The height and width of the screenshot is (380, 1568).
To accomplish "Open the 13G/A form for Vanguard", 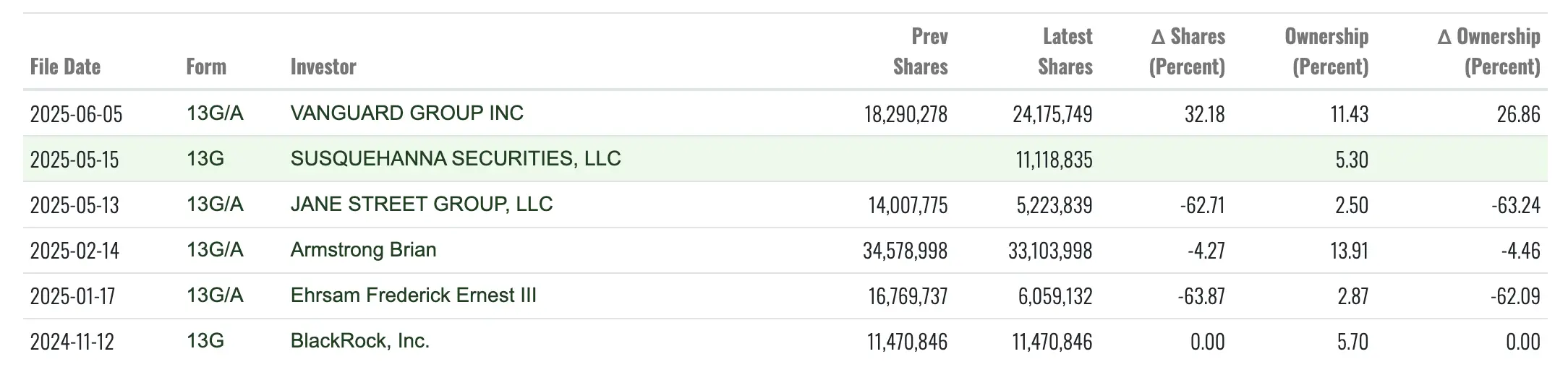I will [215, 113].
